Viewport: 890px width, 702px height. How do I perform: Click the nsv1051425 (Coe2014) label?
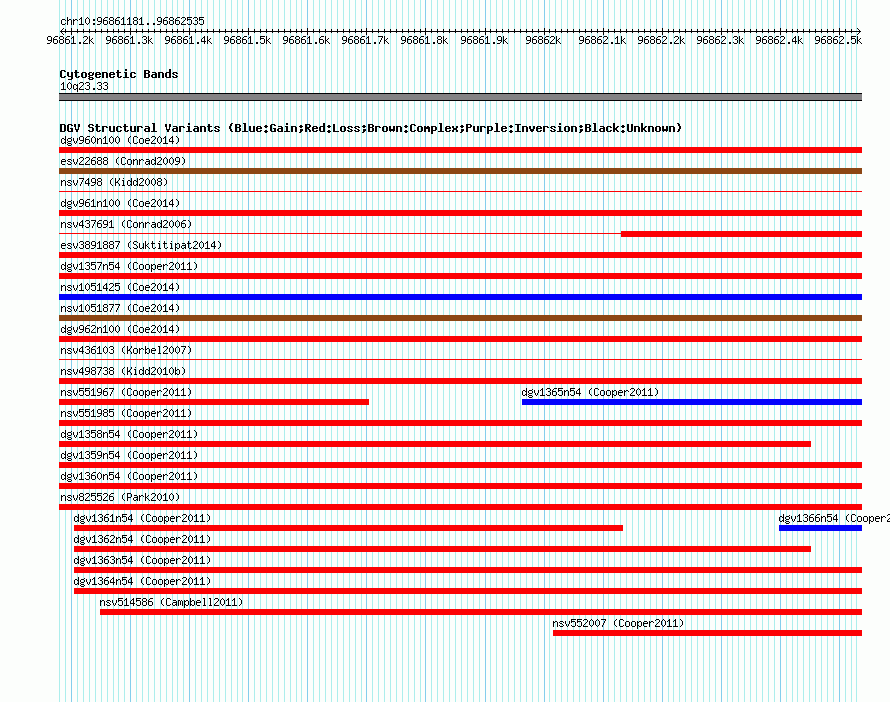click(120, 287)
